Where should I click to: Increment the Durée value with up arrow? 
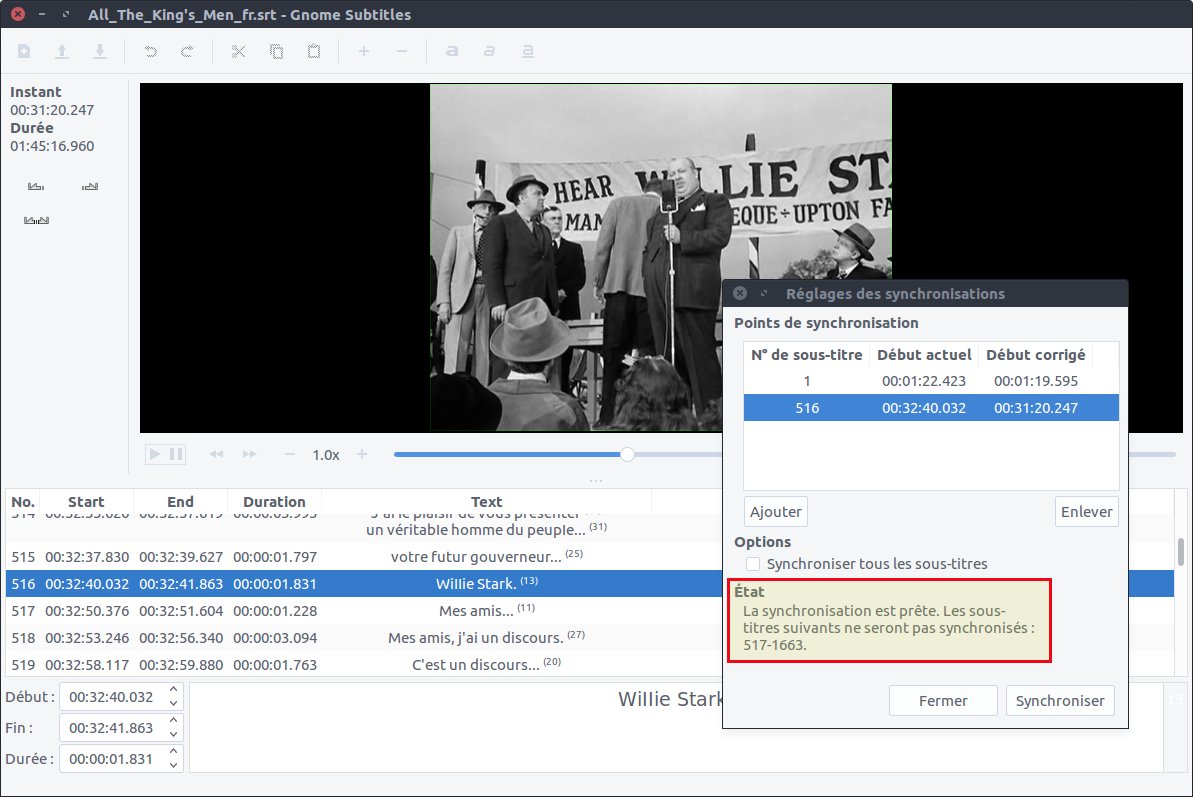pyautogui.click(x=173, y=751)
